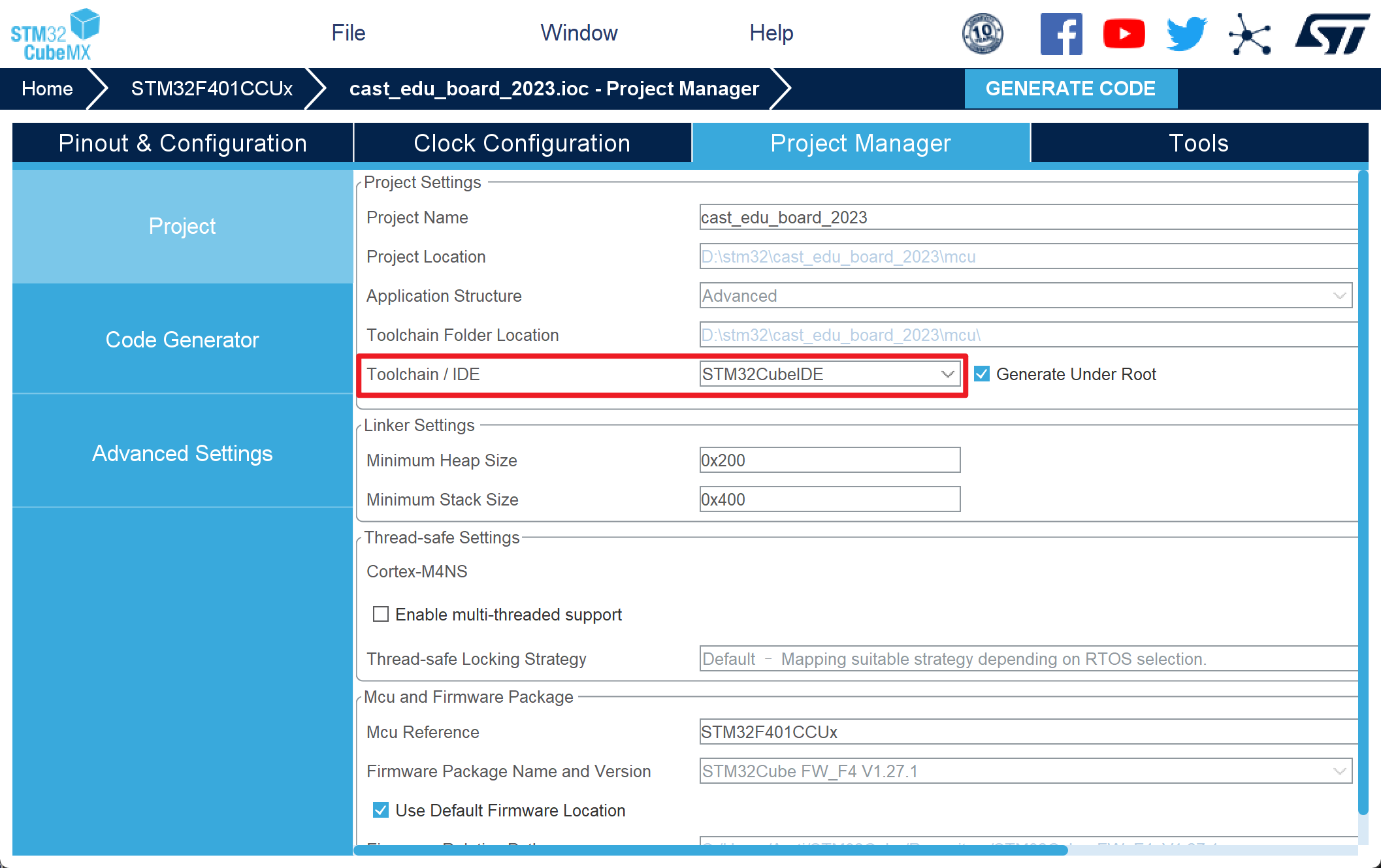Click the Project Location field
1381x868 pixels.
[x=1028, y=257]
